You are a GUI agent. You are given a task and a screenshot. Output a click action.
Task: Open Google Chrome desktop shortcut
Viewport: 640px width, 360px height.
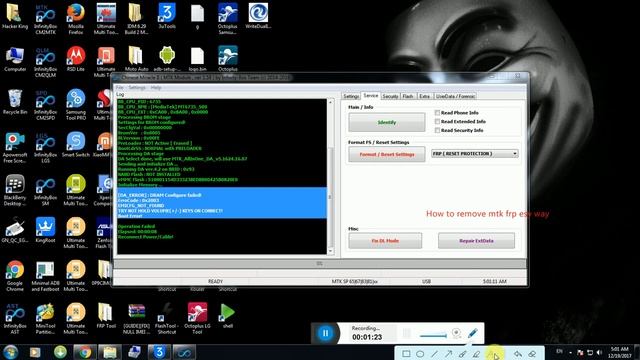15,276
